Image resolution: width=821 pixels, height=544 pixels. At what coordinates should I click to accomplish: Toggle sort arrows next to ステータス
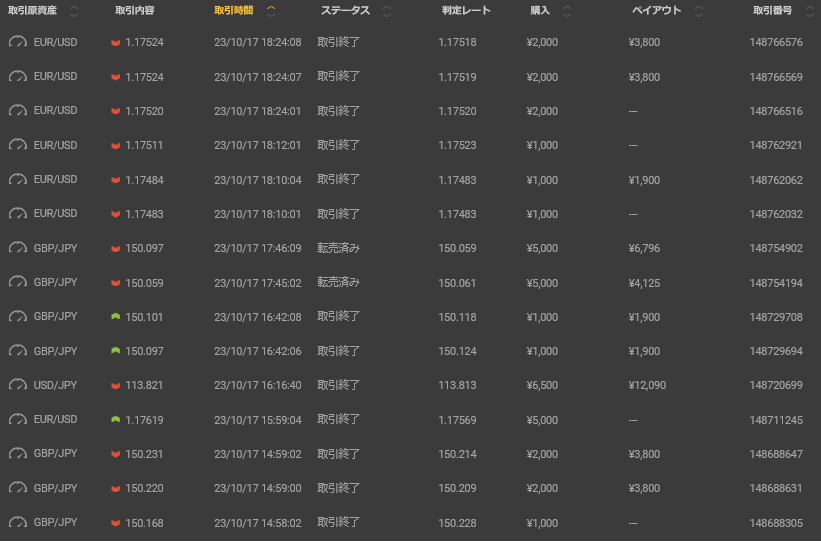[387, 12]
